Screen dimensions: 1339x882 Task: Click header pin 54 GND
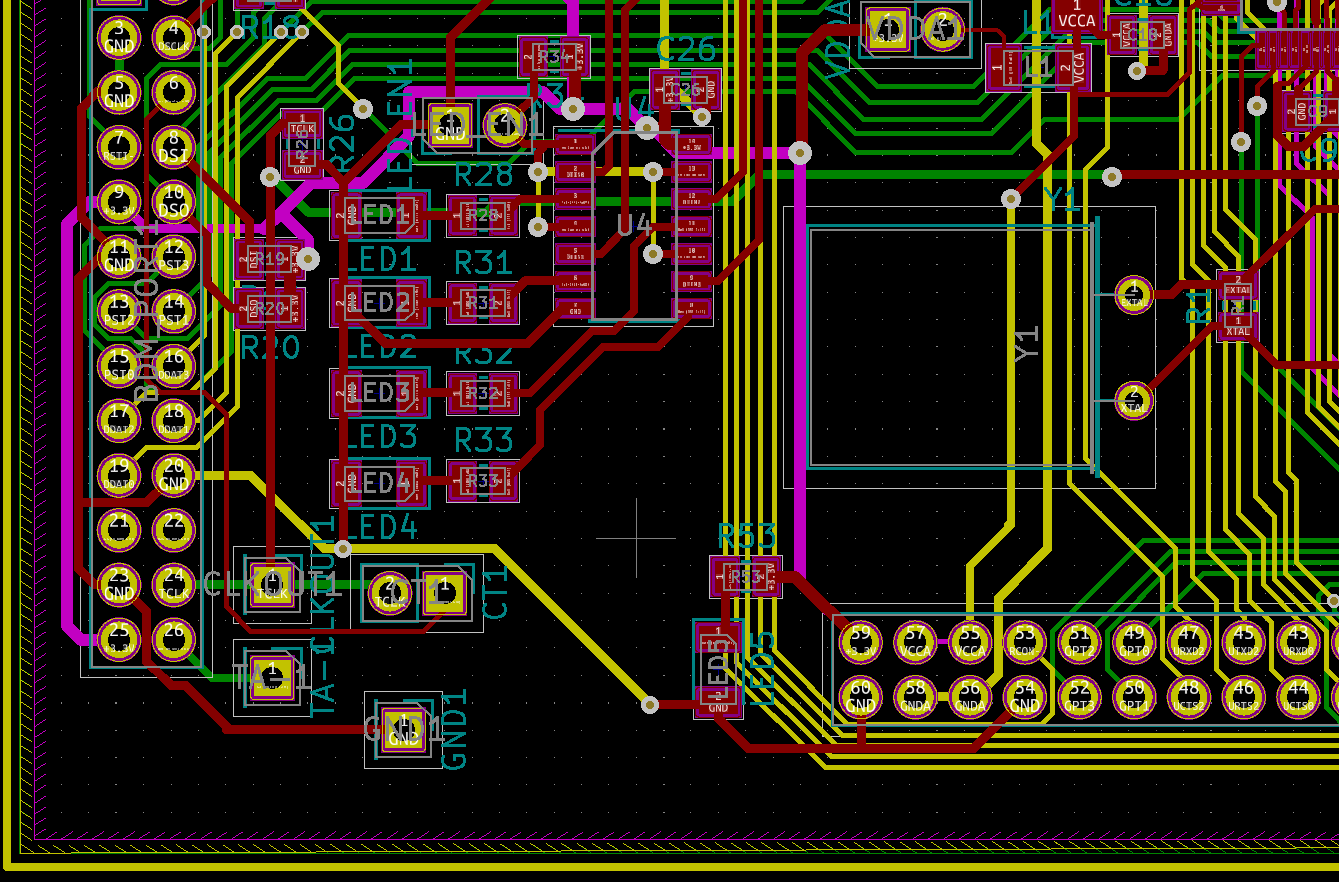pyautogui.click(x=1024, y=696)
